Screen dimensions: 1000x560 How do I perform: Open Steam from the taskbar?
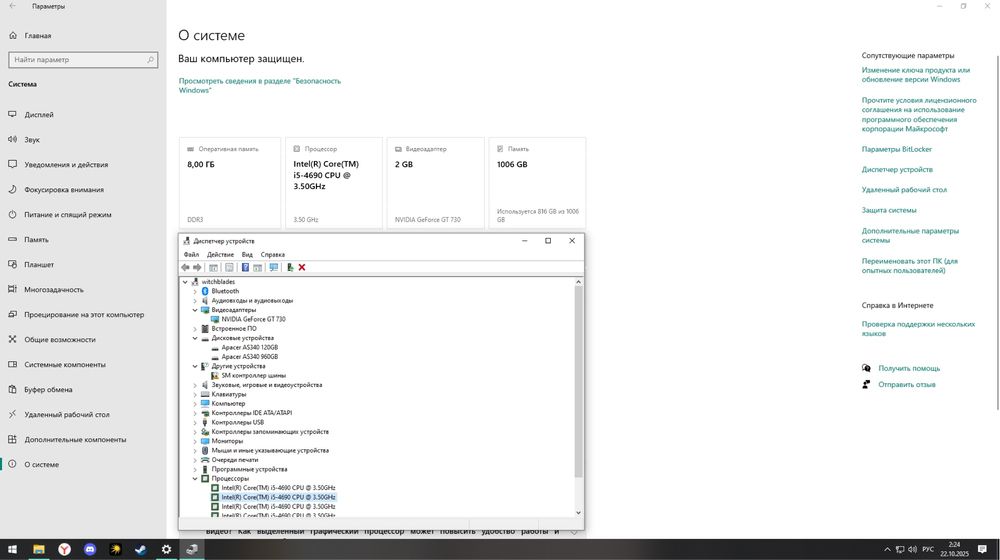pyautogui.click(x=141, y=549)
